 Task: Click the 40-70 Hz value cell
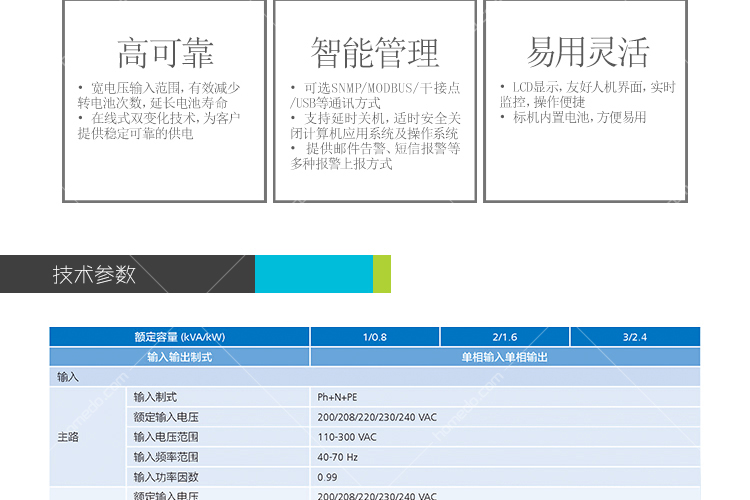(336, 457)
